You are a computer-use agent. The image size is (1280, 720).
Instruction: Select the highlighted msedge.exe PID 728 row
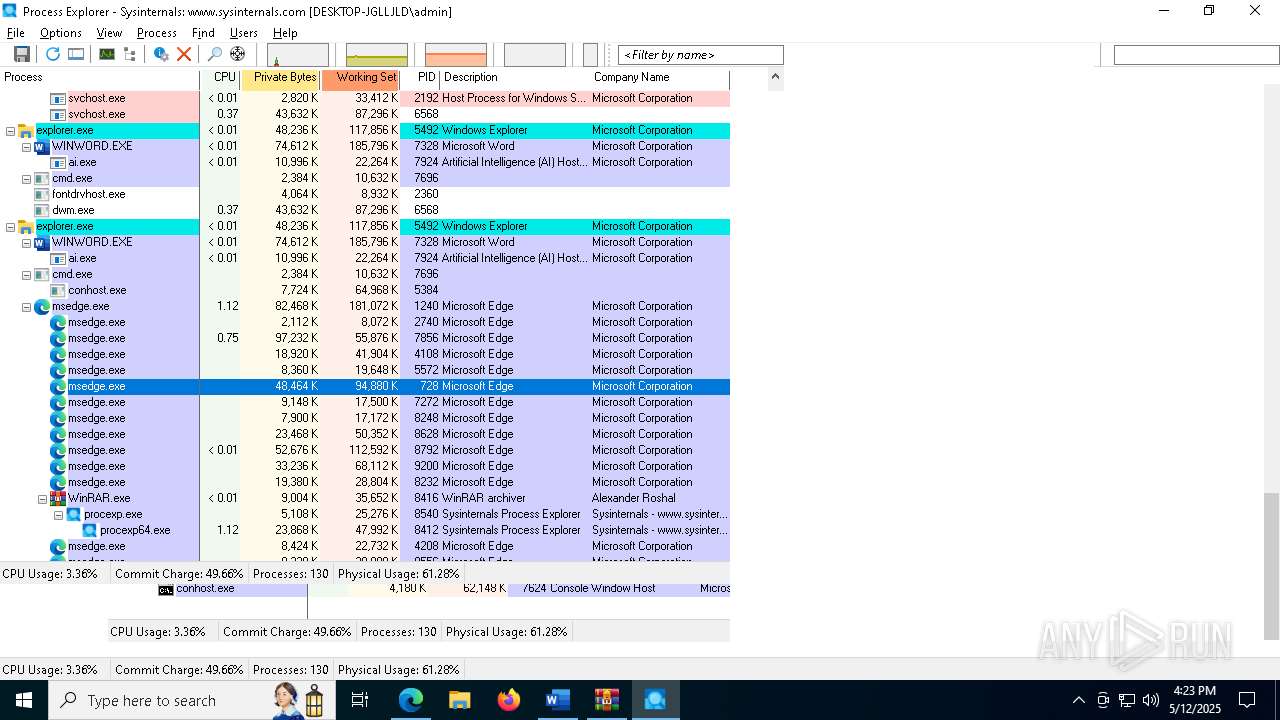(365, 386)
